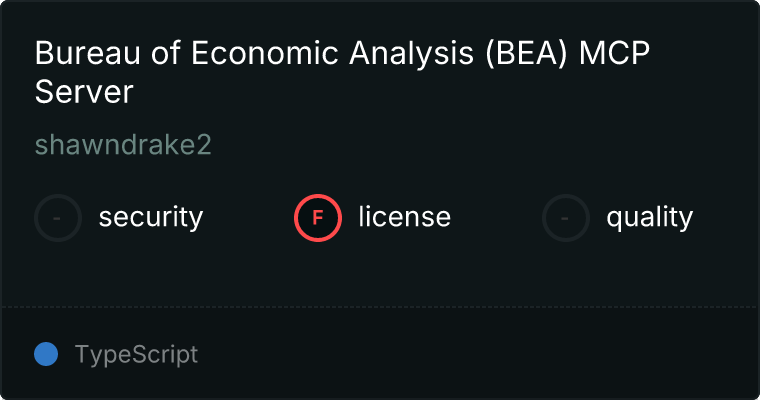Select the quality label text
760x400 pixels.
[x=649, y=217]
